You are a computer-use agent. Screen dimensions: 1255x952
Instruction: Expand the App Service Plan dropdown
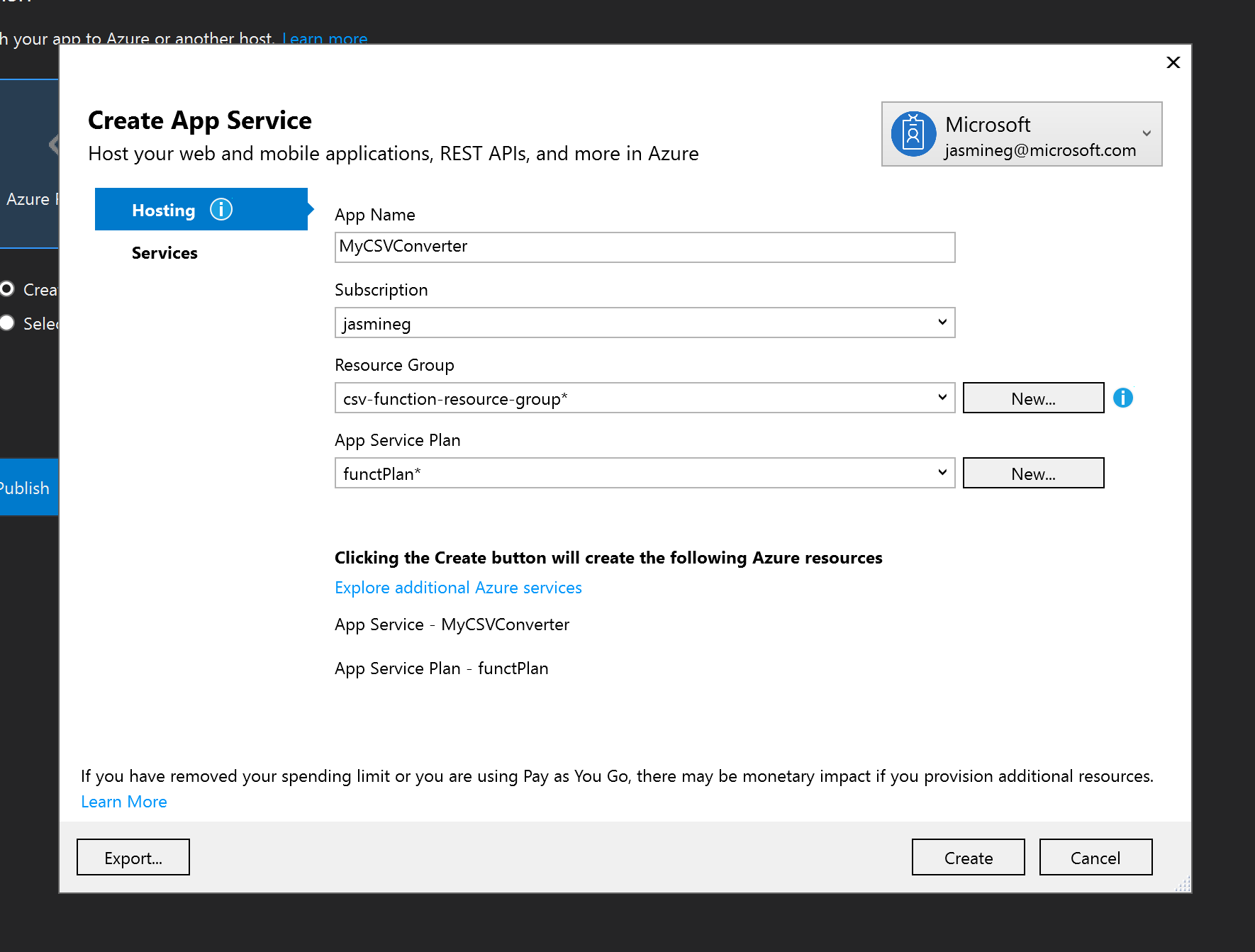[645, 473]
